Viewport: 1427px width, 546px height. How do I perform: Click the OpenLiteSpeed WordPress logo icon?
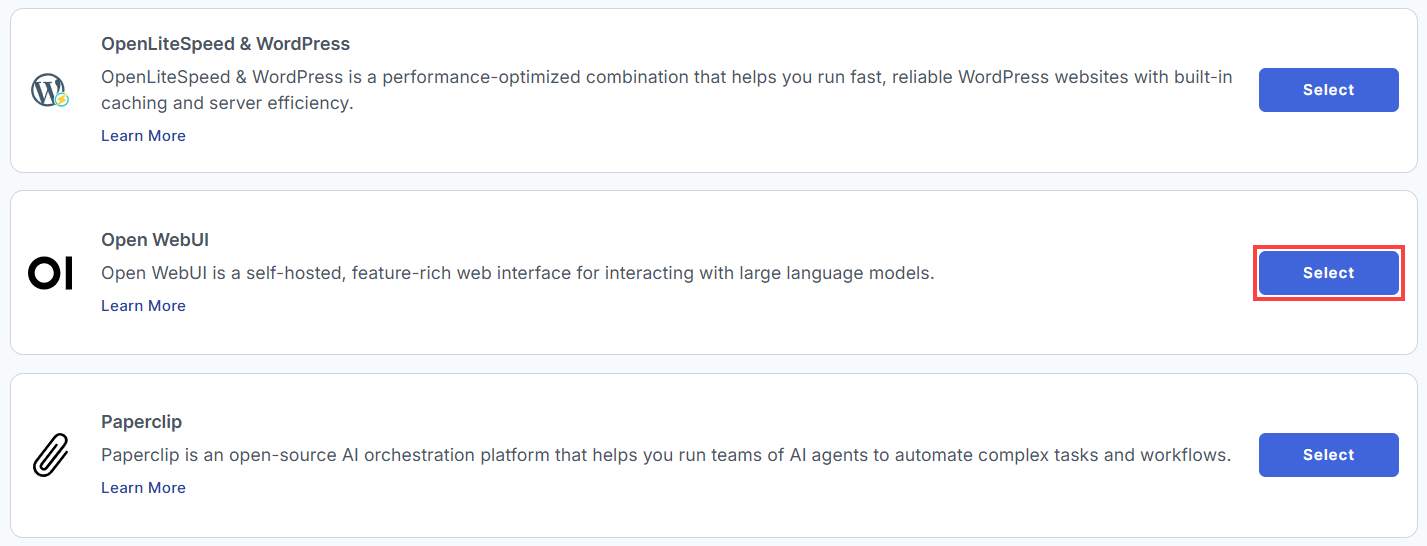(x=49, y=91)
